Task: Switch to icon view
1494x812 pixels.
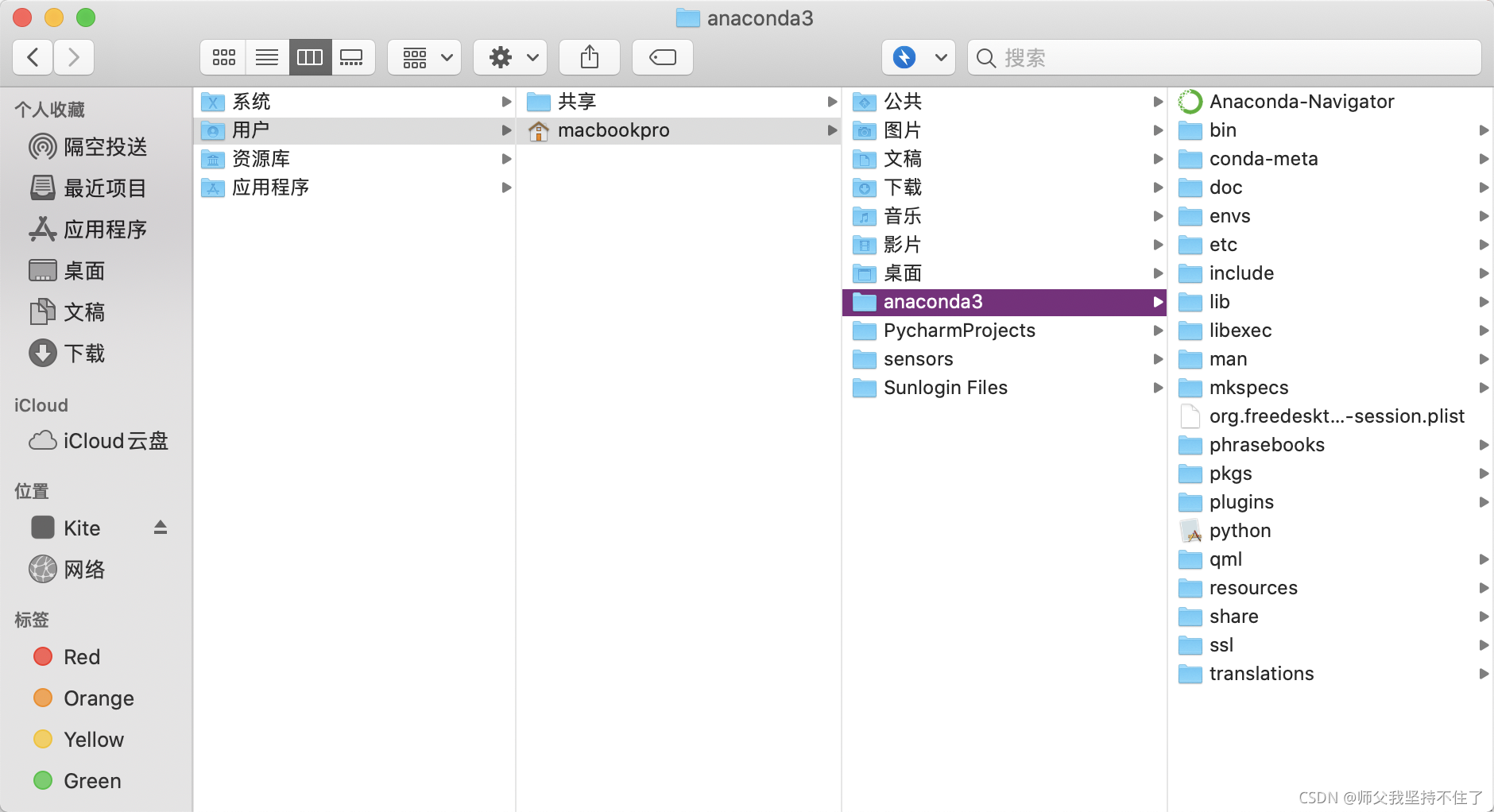Action: [223, 57]
